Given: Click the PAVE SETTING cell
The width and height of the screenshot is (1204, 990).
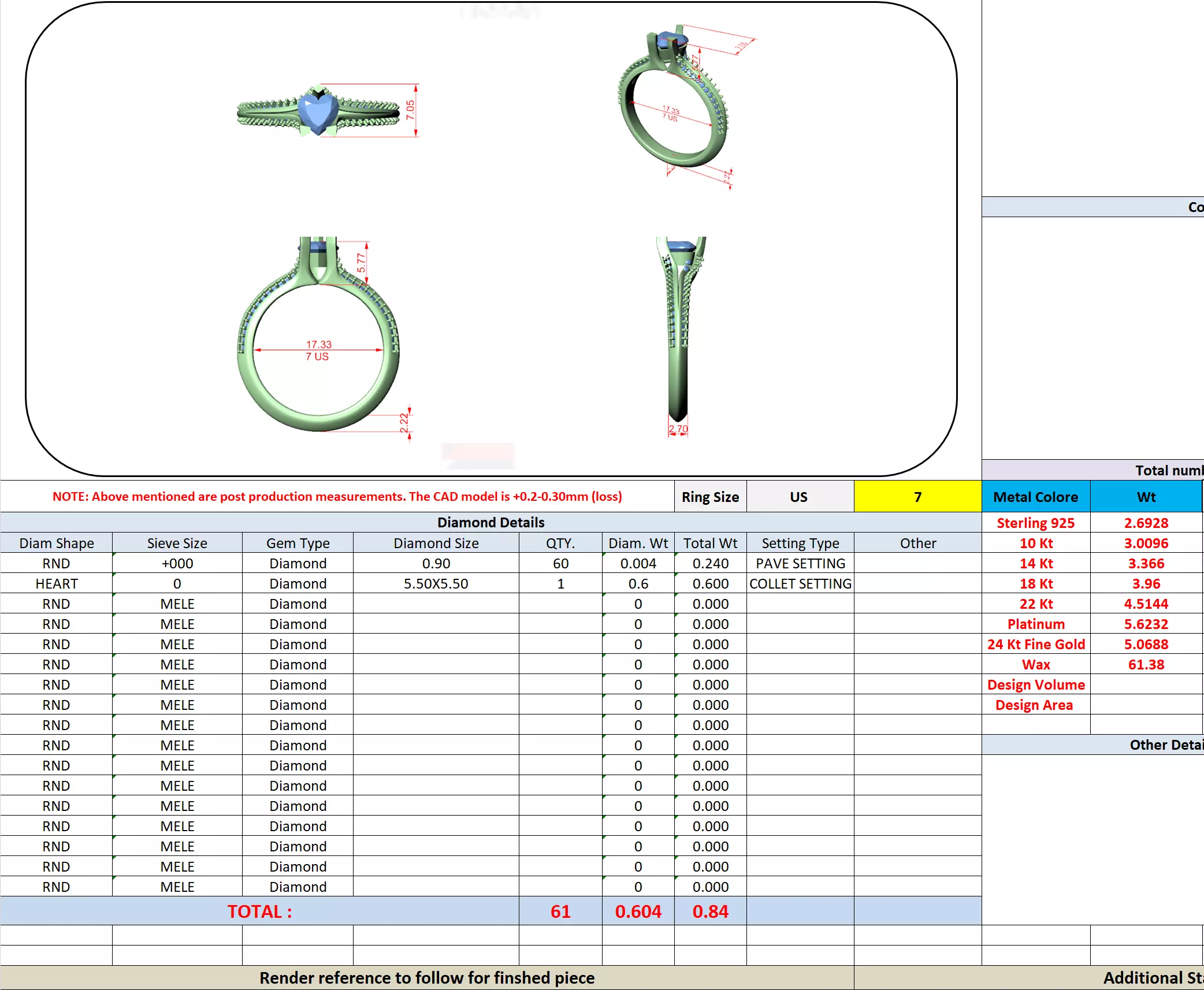Looking at the screenshot, I should point(800,563).
